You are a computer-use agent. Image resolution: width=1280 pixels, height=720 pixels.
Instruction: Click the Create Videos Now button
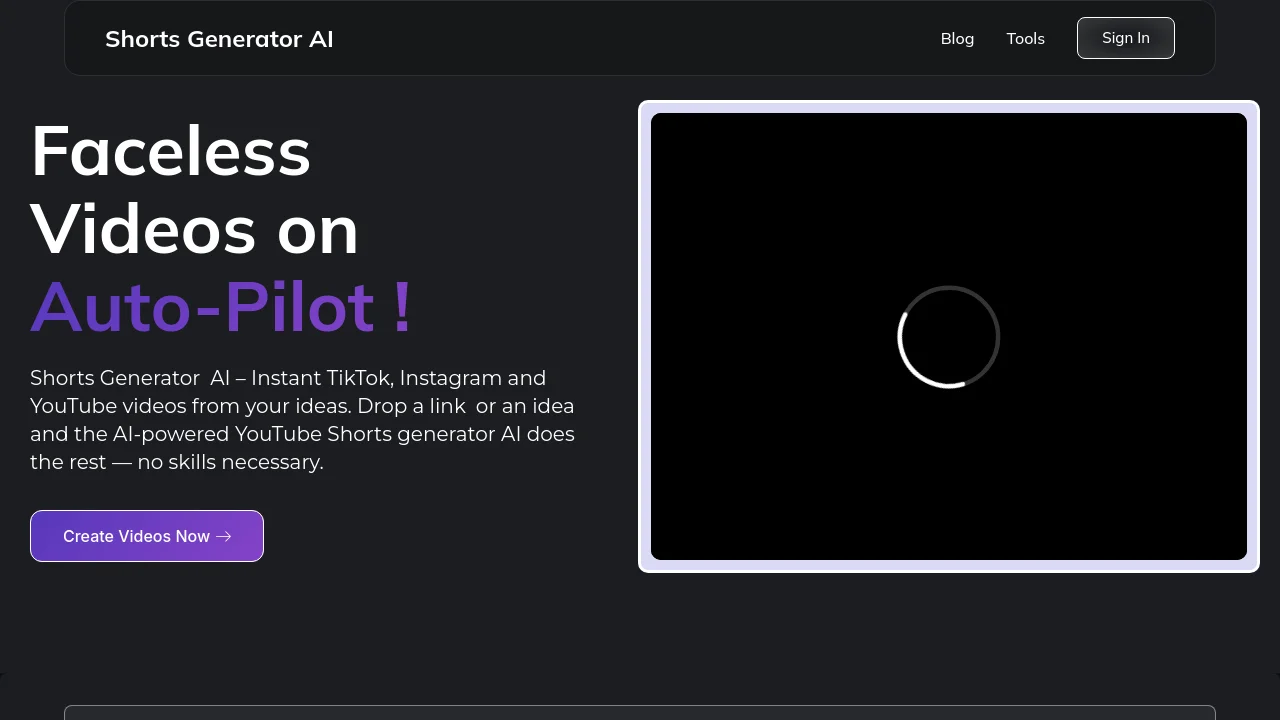point(147,536)
